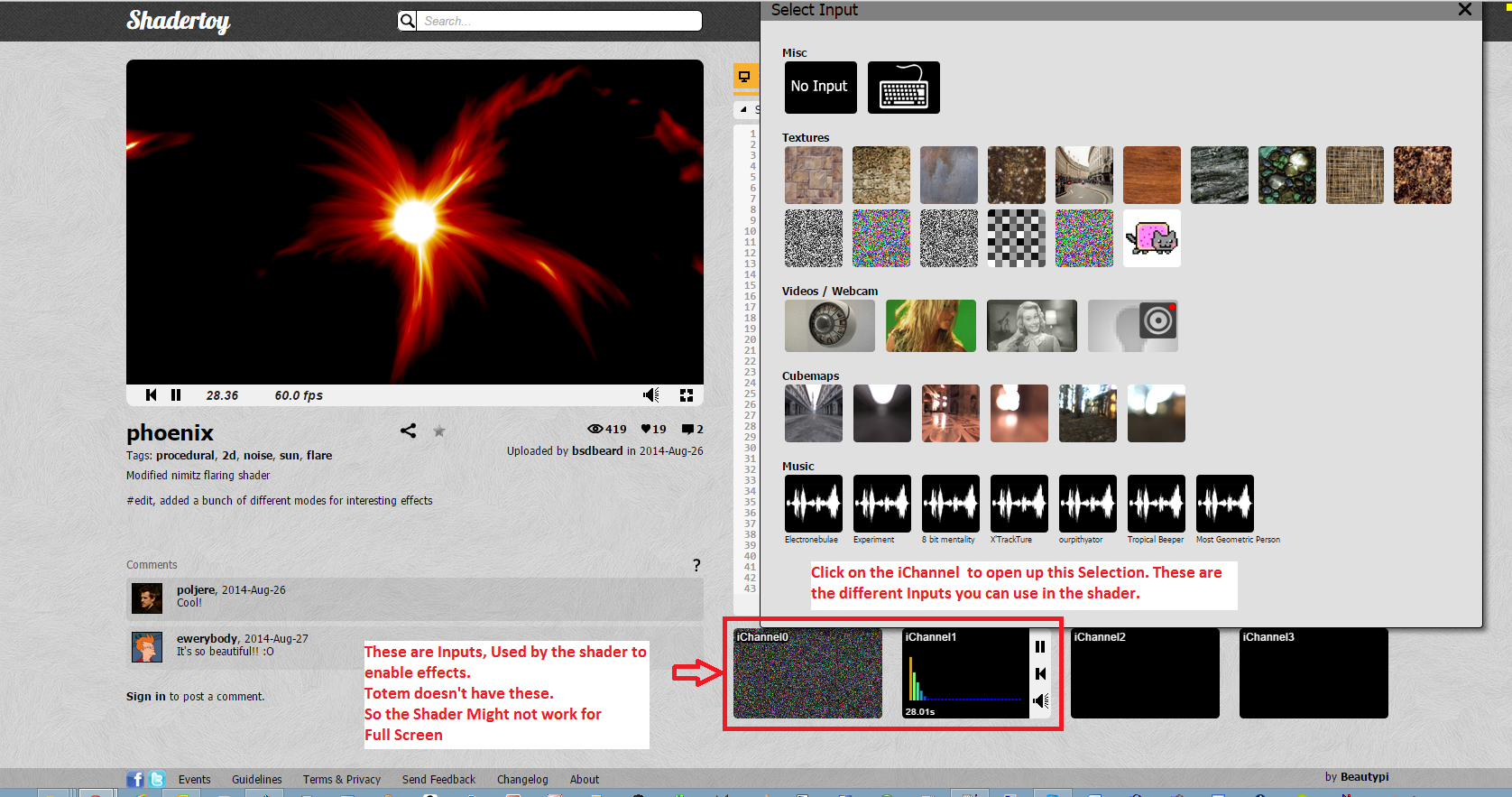Screen dimensions: 1512x797
Task: Choose the Nyan Cat texture
Action: 1151,238
